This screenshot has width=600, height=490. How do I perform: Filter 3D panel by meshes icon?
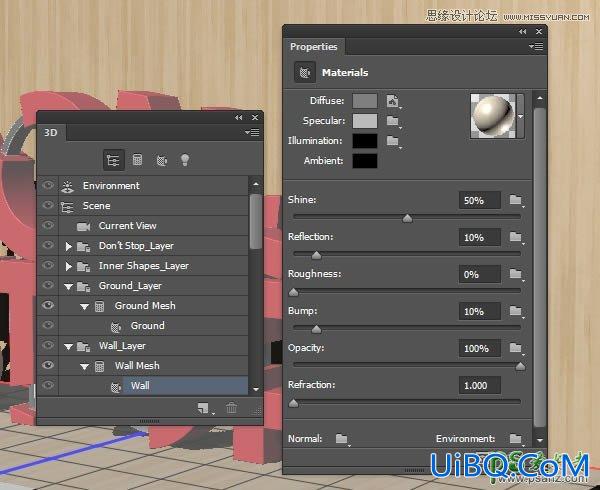(137, 160)
